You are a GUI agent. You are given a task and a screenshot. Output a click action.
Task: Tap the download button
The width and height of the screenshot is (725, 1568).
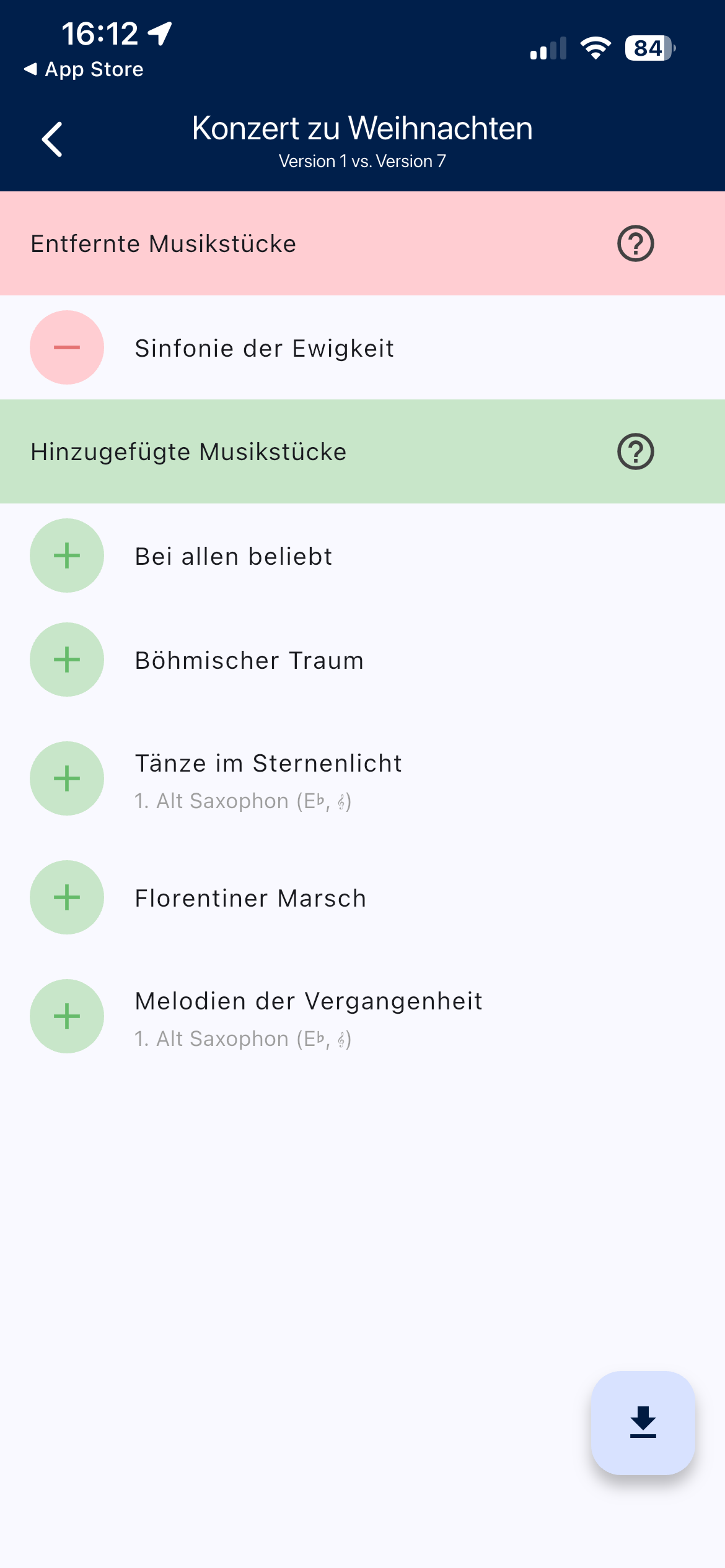(x=643, y=1422)
